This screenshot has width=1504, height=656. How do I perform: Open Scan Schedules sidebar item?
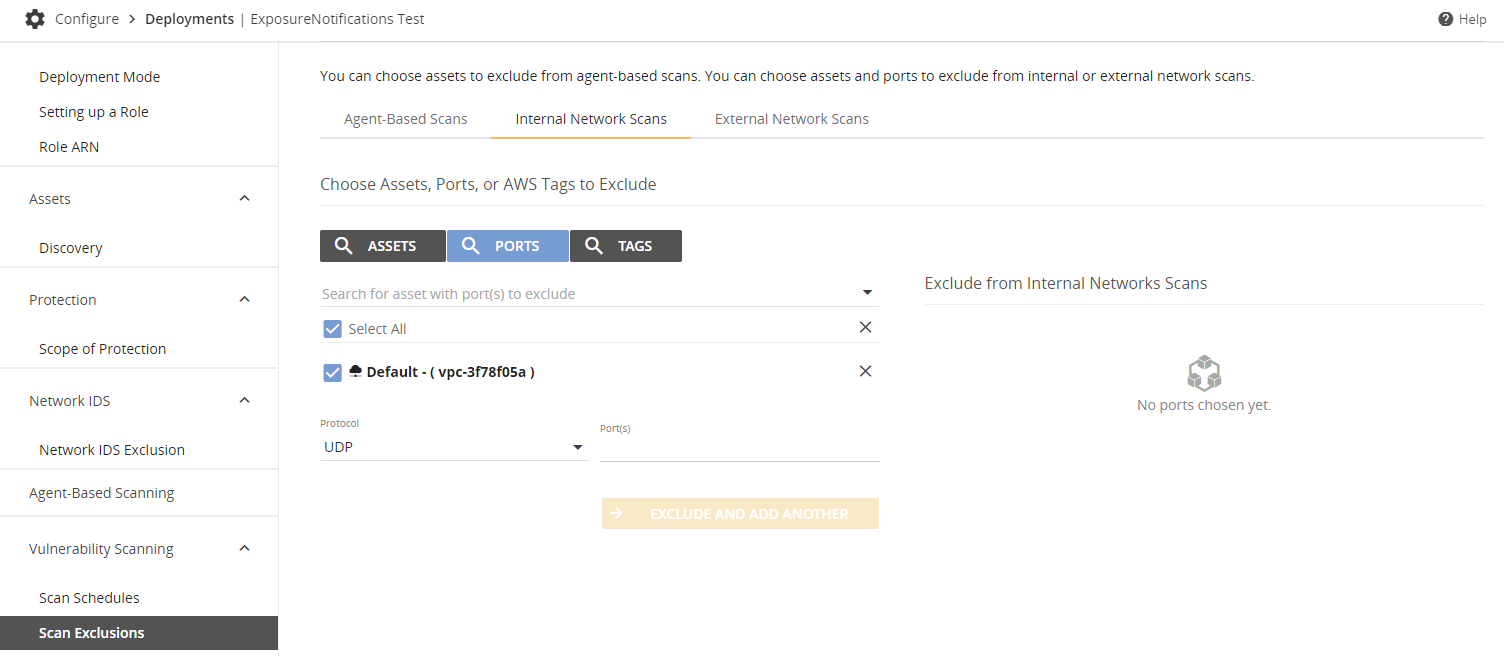click(x=89, y=598)
